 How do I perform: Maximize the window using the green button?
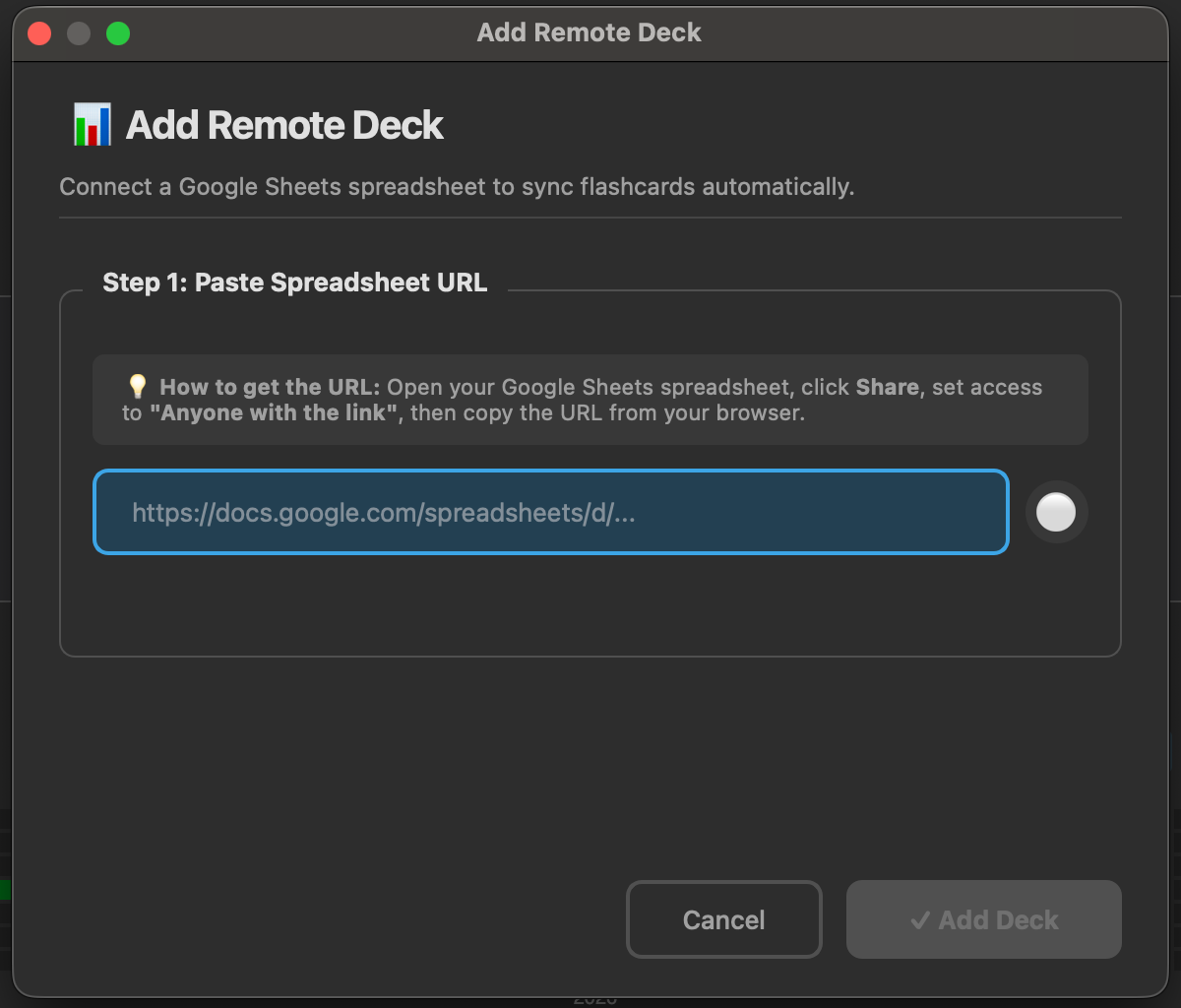(118, 33)
